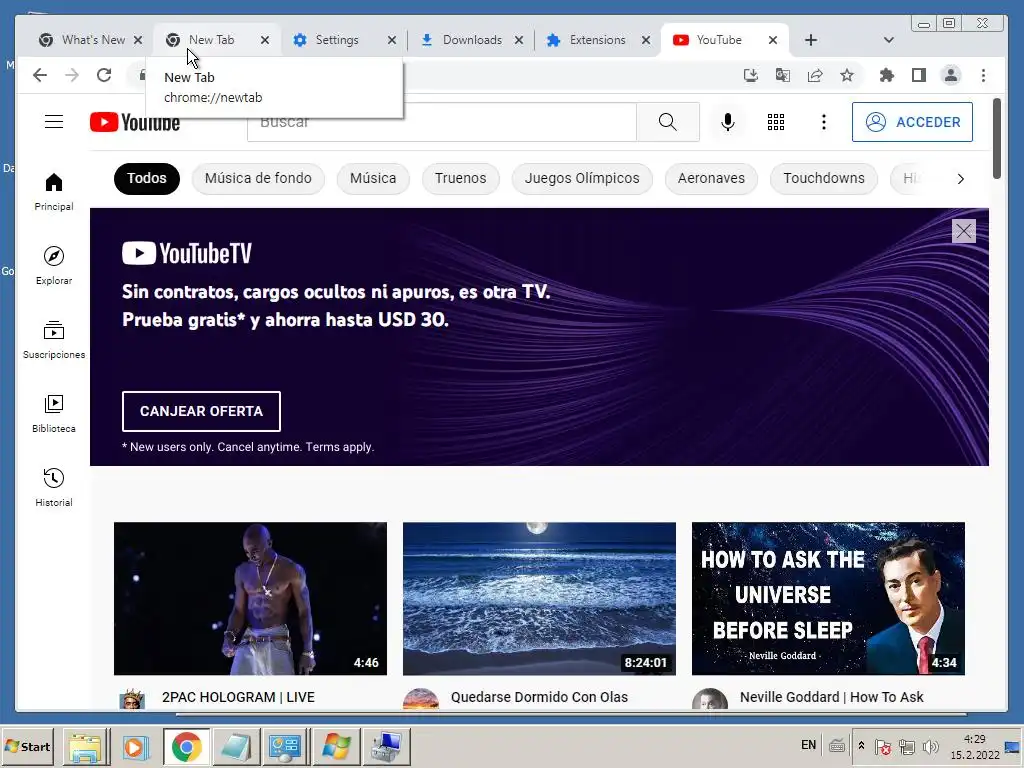Open the Windows Start menu
Viewport: 1024px width, 768px height.
tap(28, 746)
